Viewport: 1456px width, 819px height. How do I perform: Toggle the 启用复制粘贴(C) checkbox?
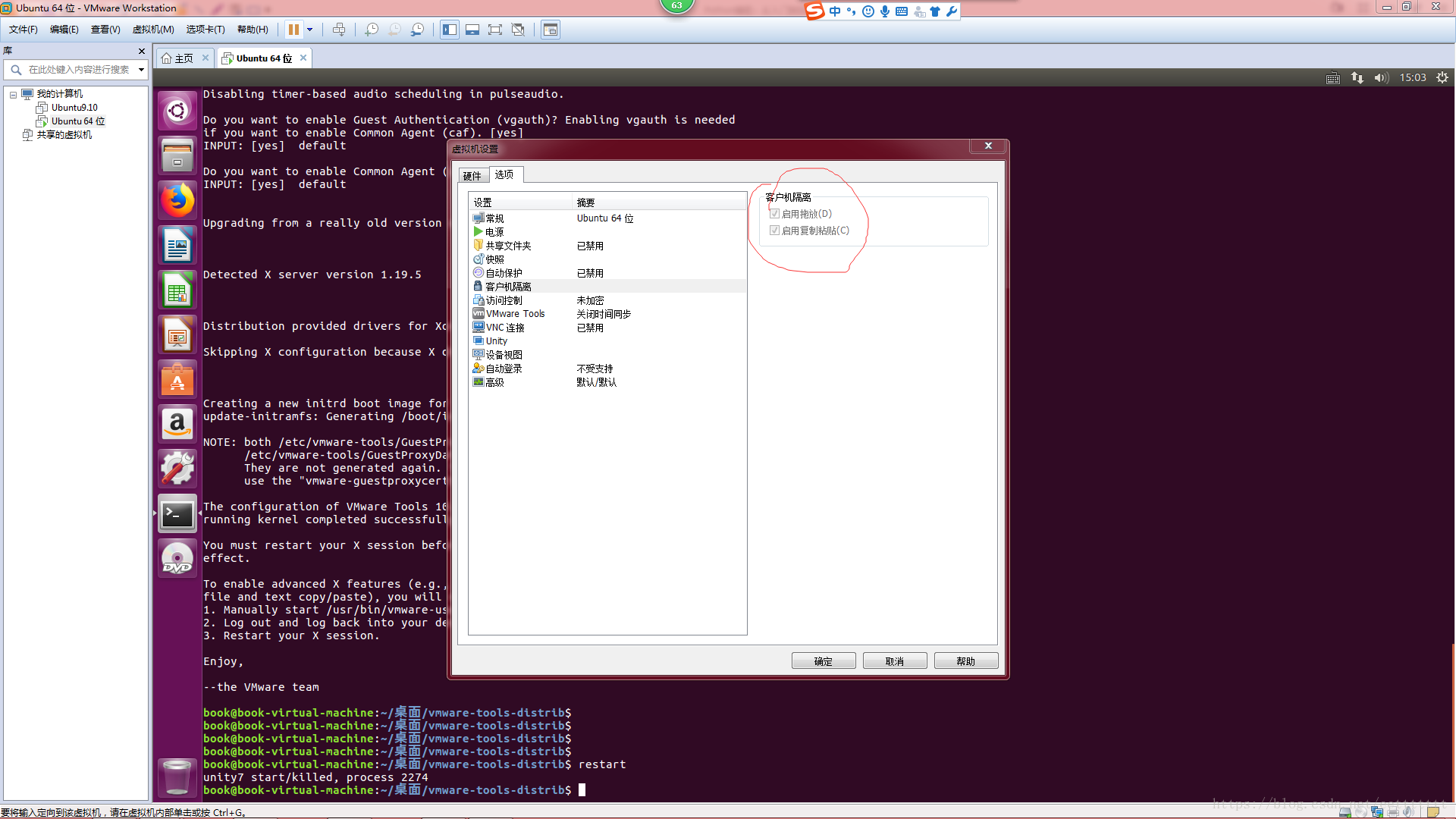[774, 231]
